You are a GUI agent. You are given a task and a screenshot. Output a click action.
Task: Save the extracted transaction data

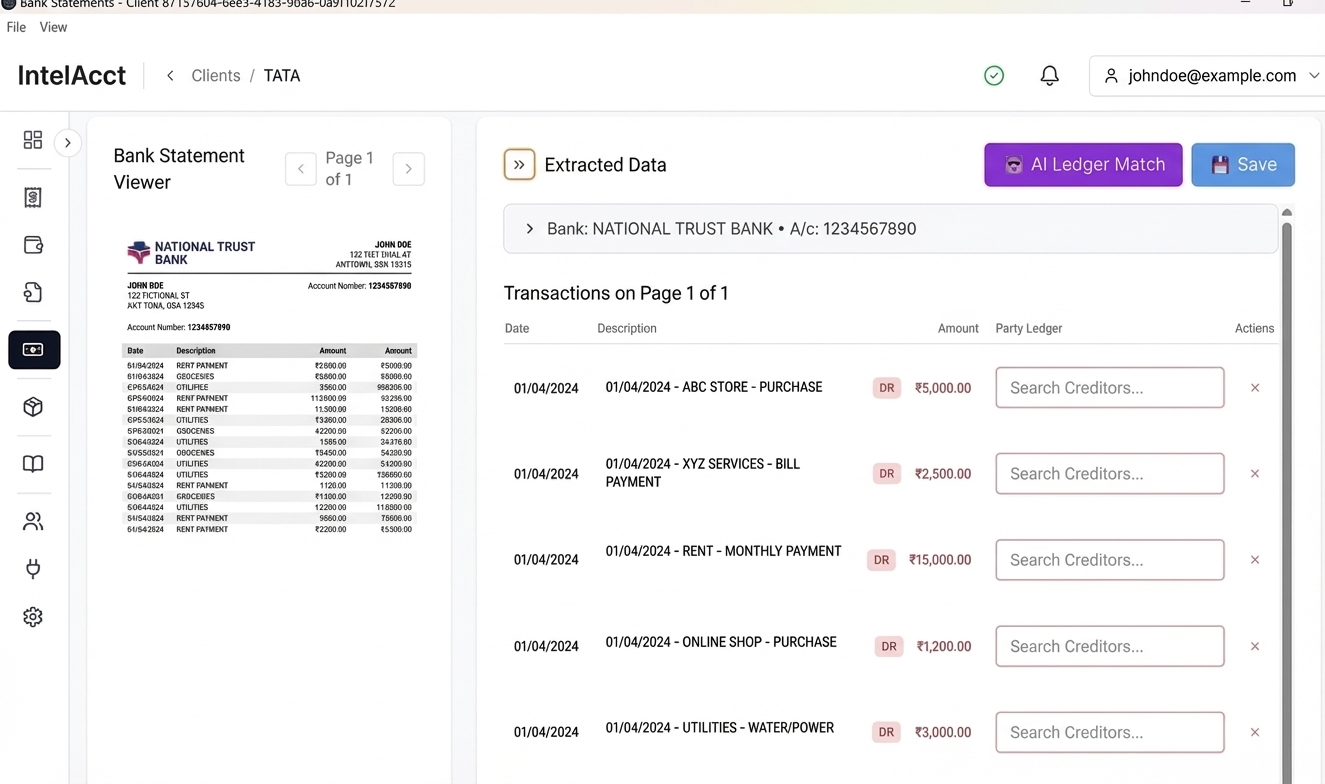[1243, 164]
